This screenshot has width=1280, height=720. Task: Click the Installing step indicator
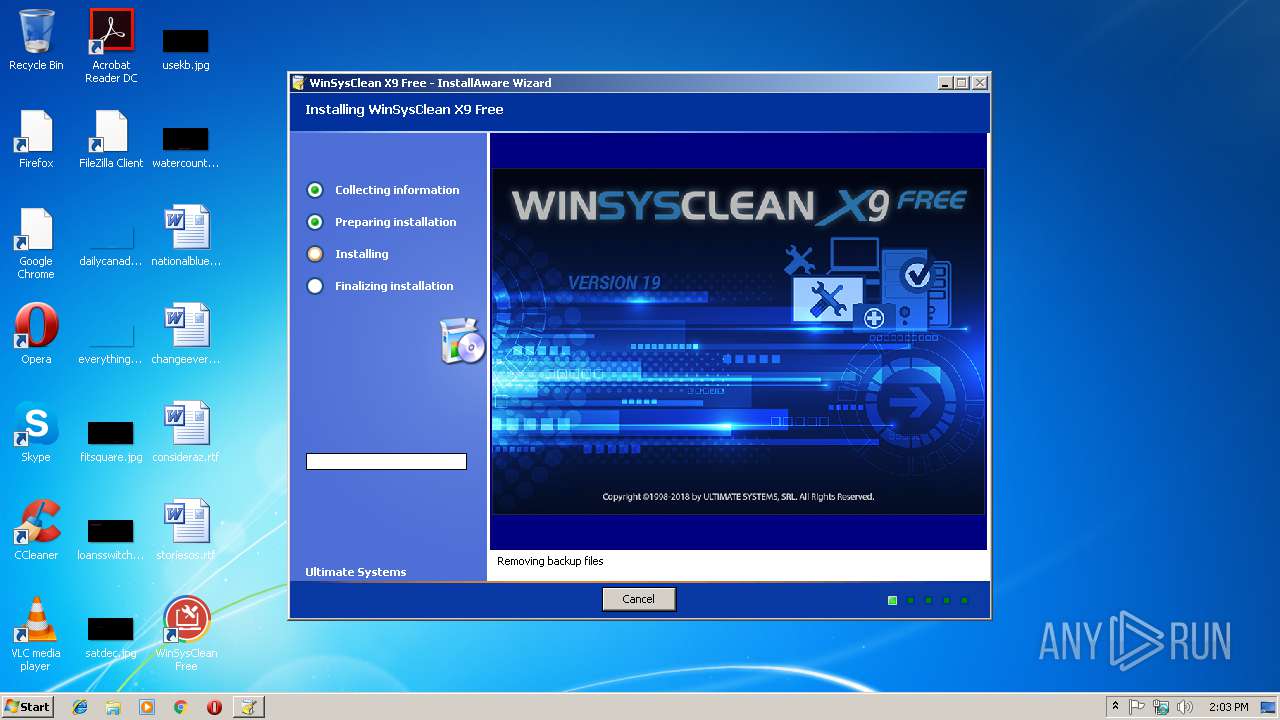click(x=315, y=254)
